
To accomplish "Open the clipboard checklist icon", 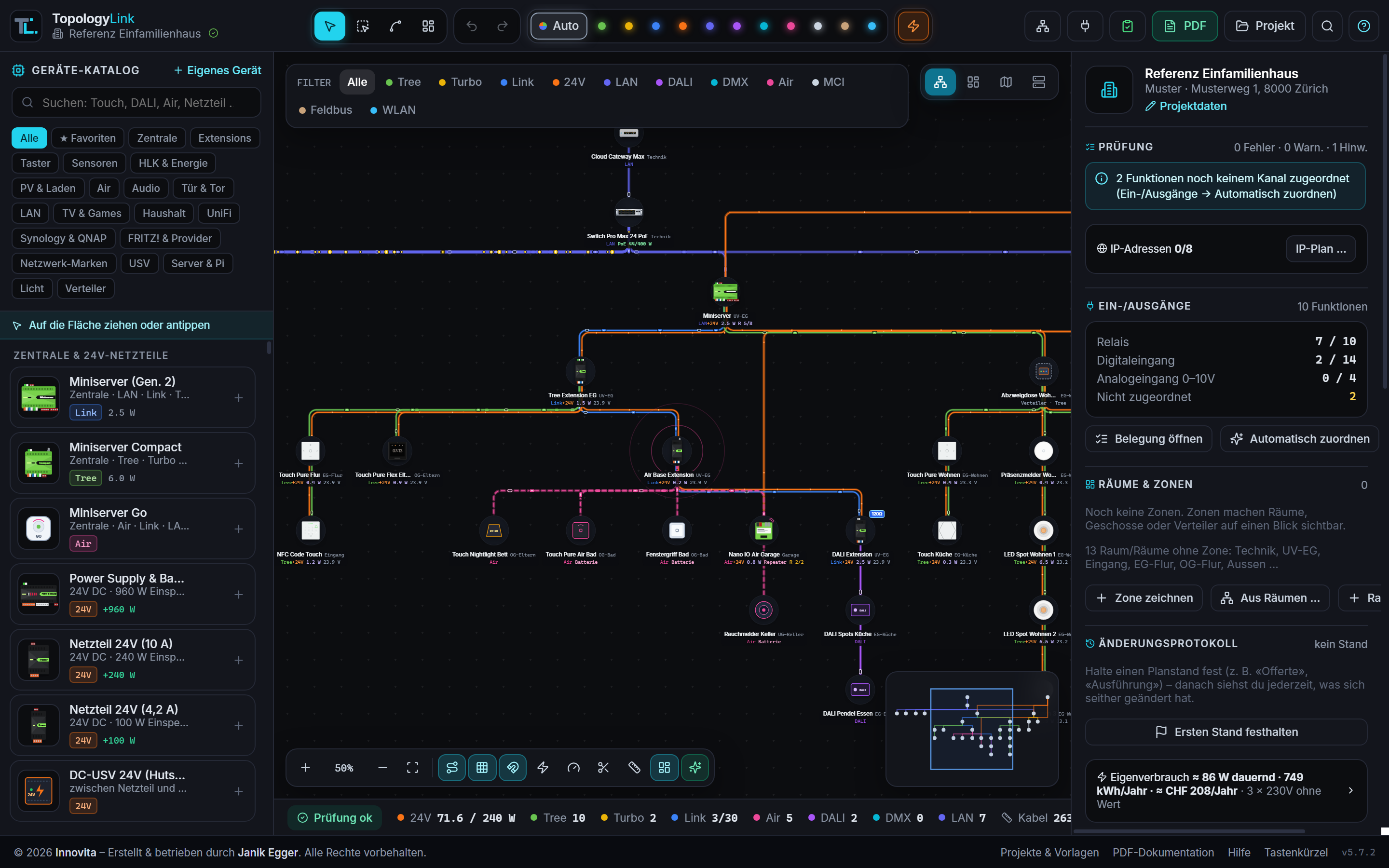I will tap(1127, 27).
